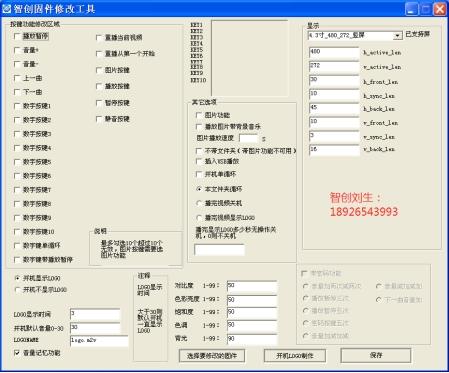
Task: Tick the 暂停按键 checkbox
Action: coord(99,103)
